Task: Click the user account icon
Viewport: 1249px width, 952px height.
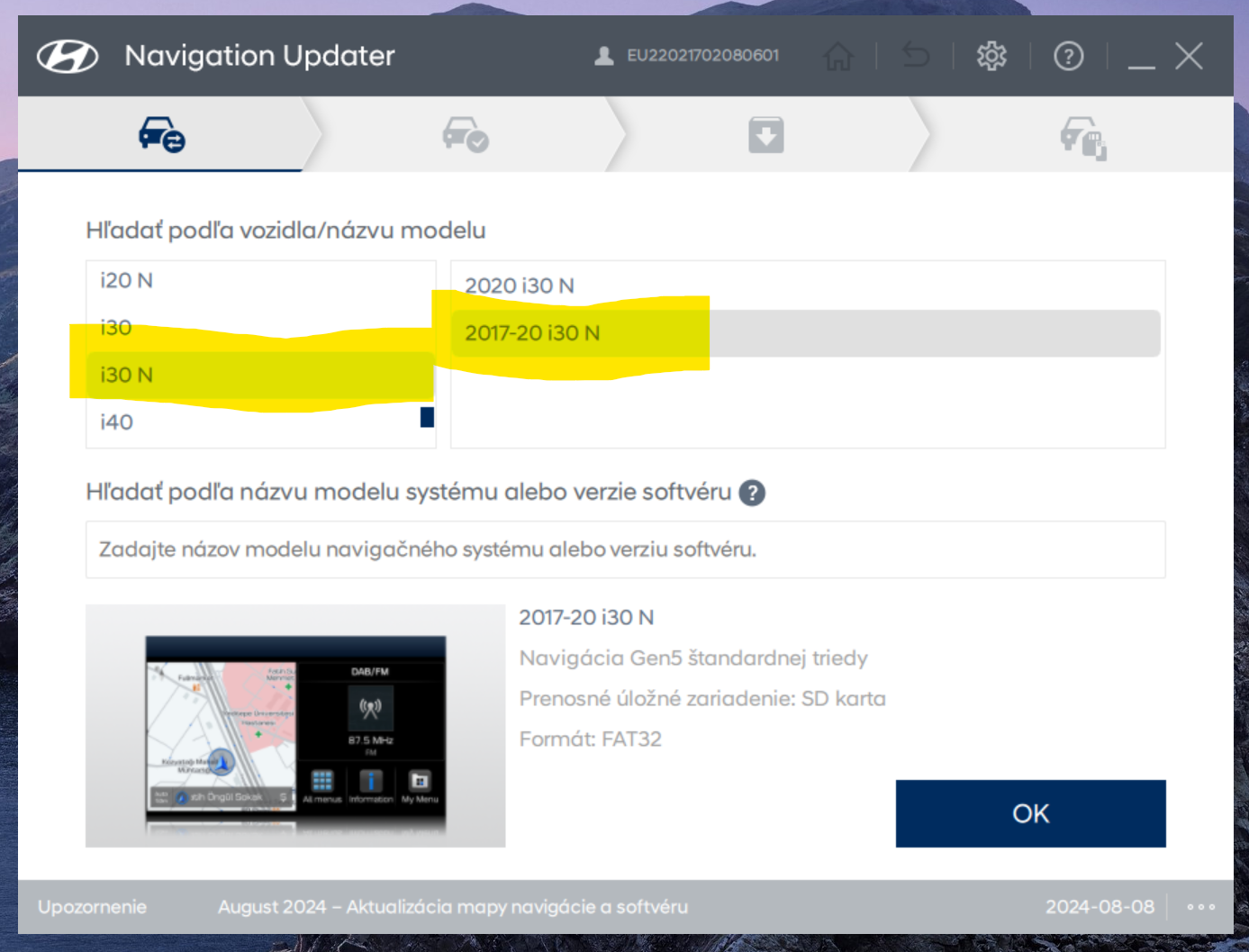Action: click(604, 56)
